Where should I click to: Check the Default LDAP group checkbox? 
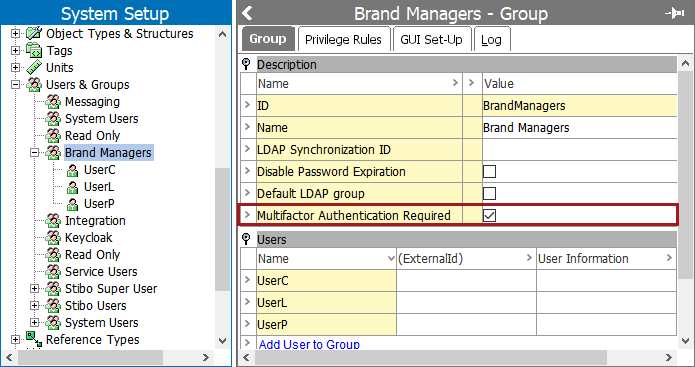click(489, 194)
